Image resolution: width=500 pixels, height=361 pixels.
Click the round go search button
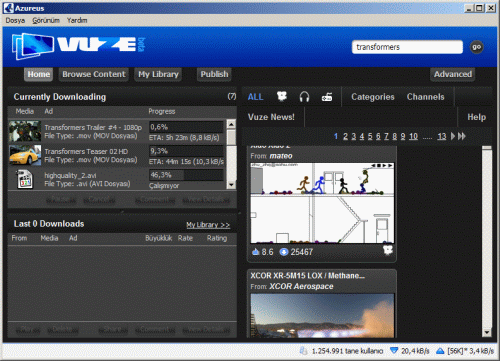[477, 47]
